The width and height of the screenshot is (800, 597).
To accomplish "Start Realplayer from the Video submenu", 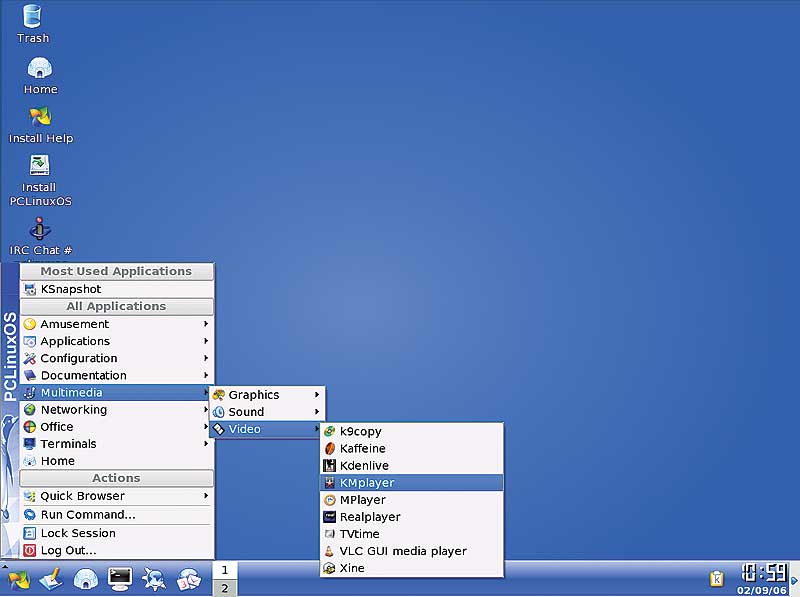I will (412, 517).
